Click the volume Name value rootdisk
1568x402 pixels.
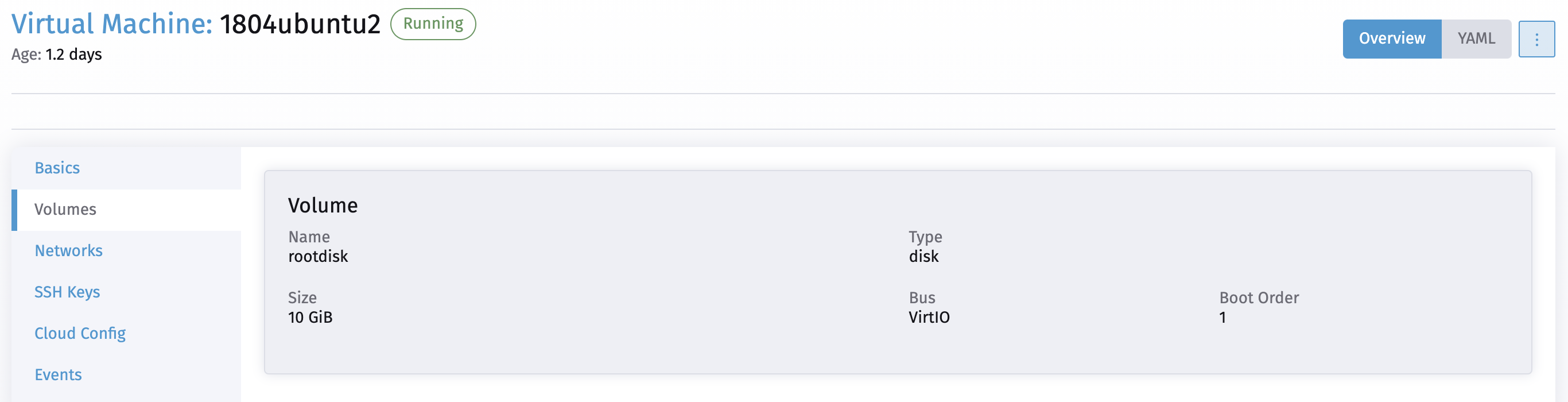pyautogui.click(x=319, y=257)
